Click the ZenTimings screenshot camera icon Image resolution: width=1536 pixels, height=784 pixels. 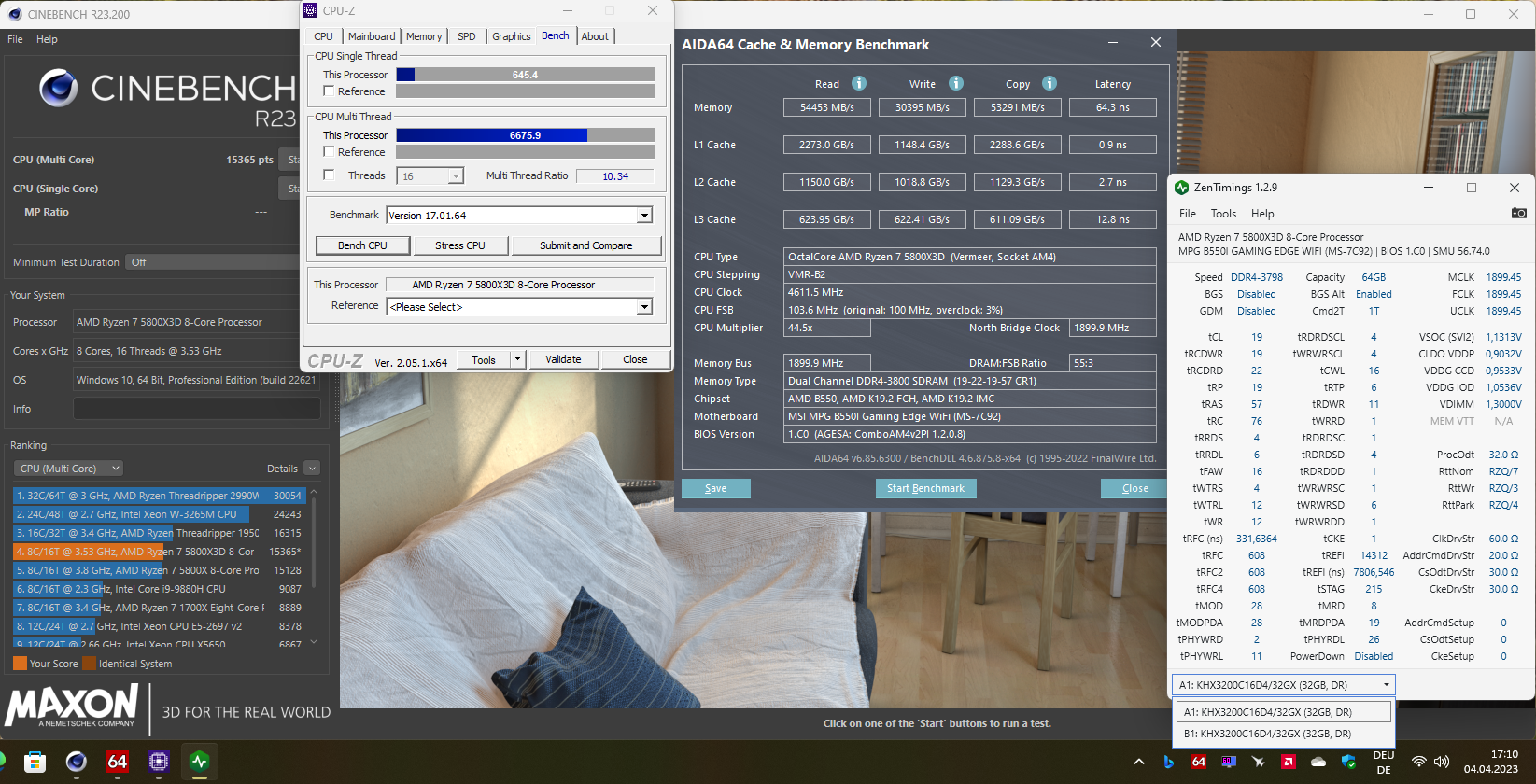click(1519, 213)
